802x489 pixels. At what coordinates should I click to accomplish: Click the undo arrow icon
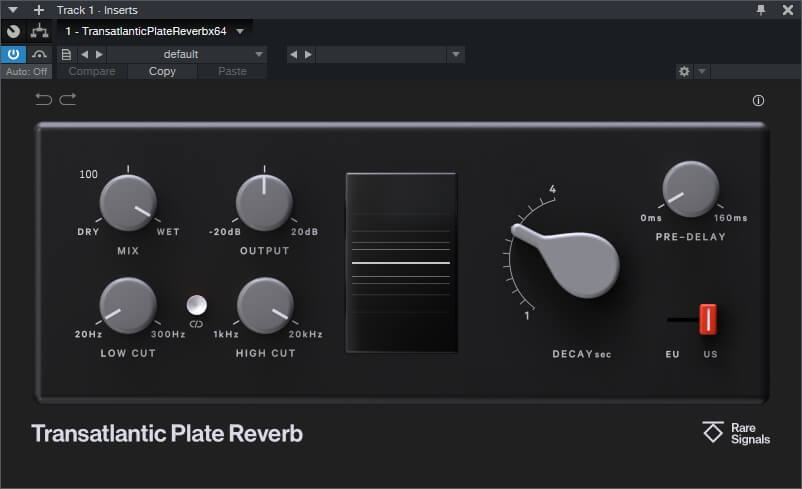coord(43,99)
